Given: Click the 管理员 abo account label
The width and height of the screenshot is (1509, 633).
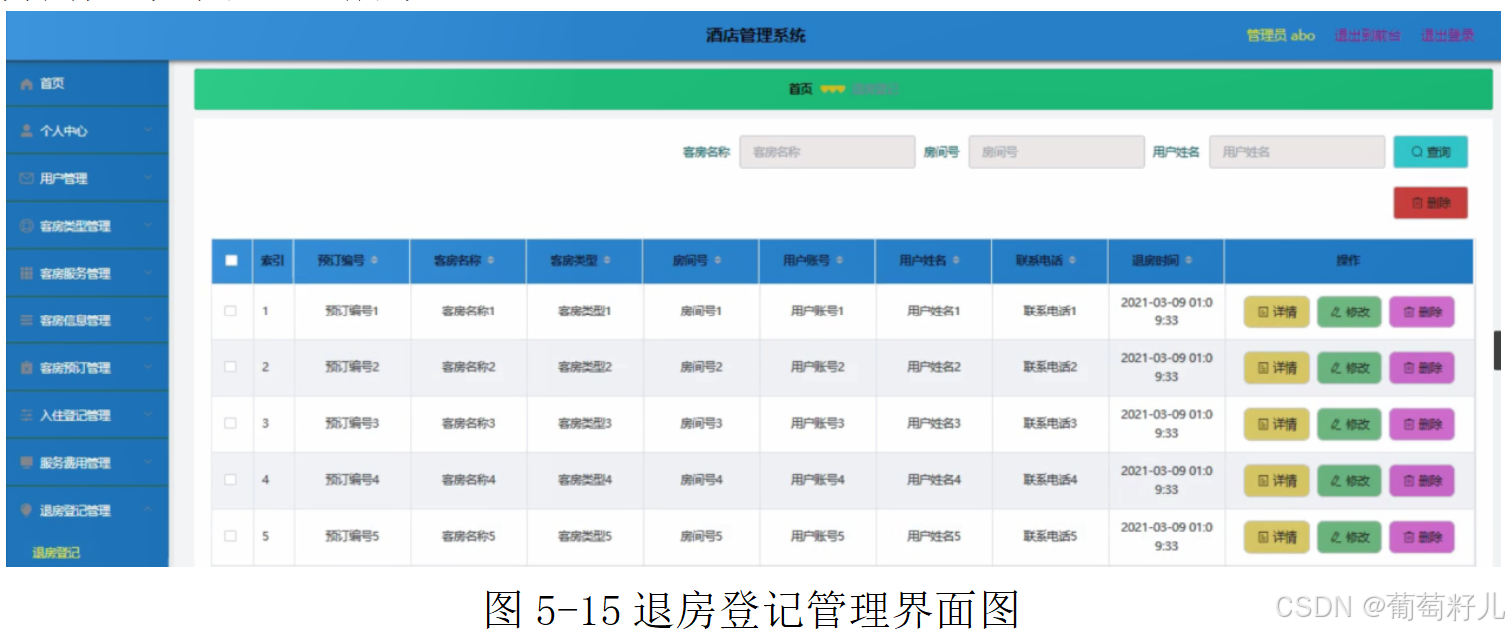Looking at the screenshot, I should click(x=1281, y=35).
